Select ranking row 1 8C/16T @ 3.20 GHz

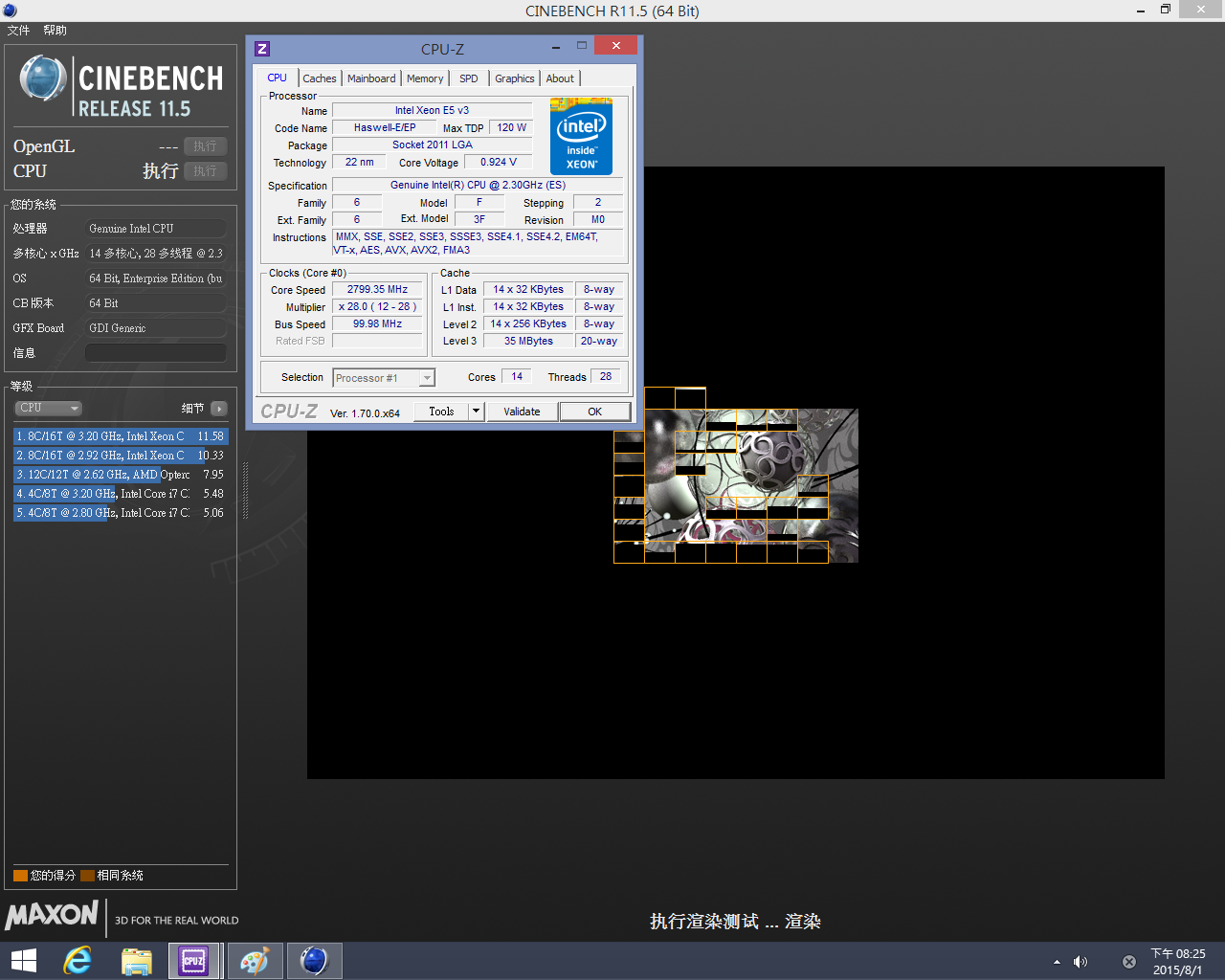coord(121,436)
